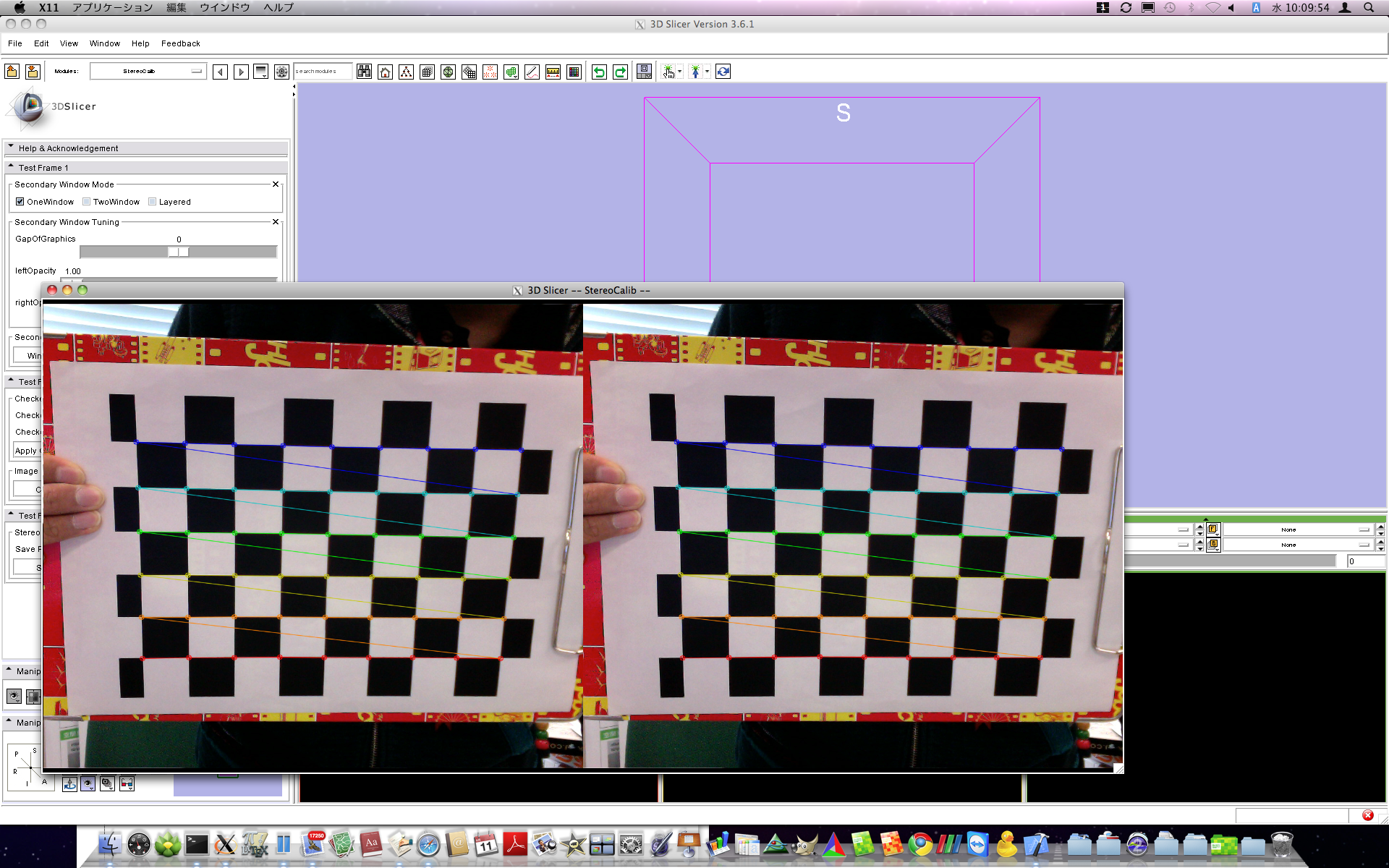Click the Load scene icon

tap(12, 71)
